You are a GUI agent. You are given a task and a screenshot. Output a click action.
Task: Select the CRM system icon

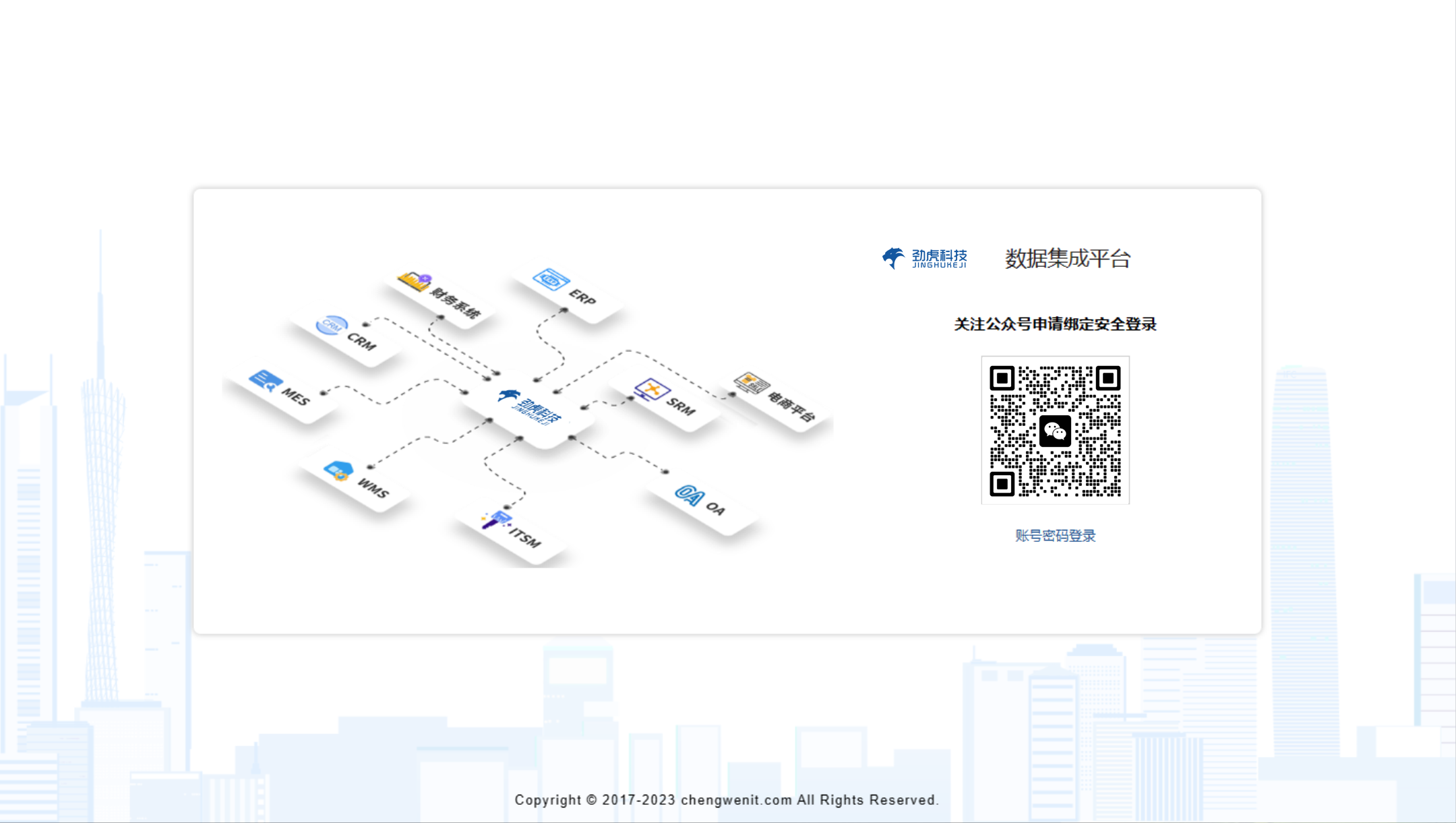click(x=331, y=325)
